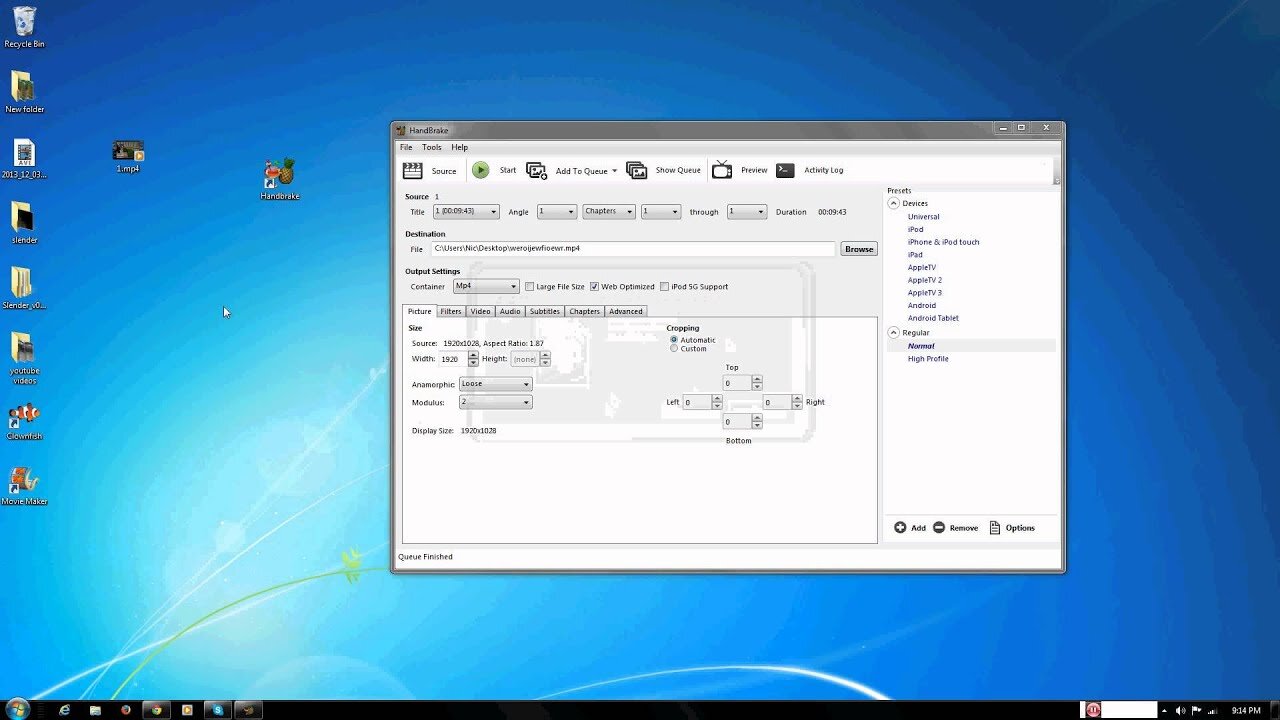The height and width of the screenshot is (720, 1280).
Task: Open the Title dropdown
Action: [466, 212]
